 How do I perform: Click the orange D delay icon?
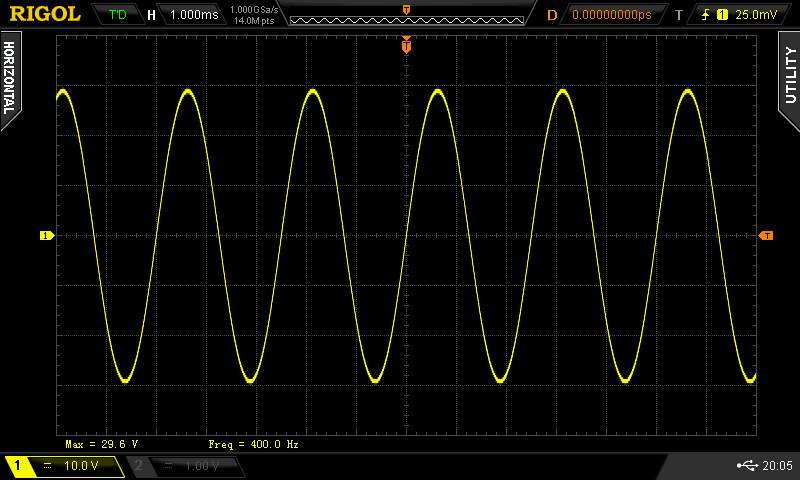coord(552,15)
